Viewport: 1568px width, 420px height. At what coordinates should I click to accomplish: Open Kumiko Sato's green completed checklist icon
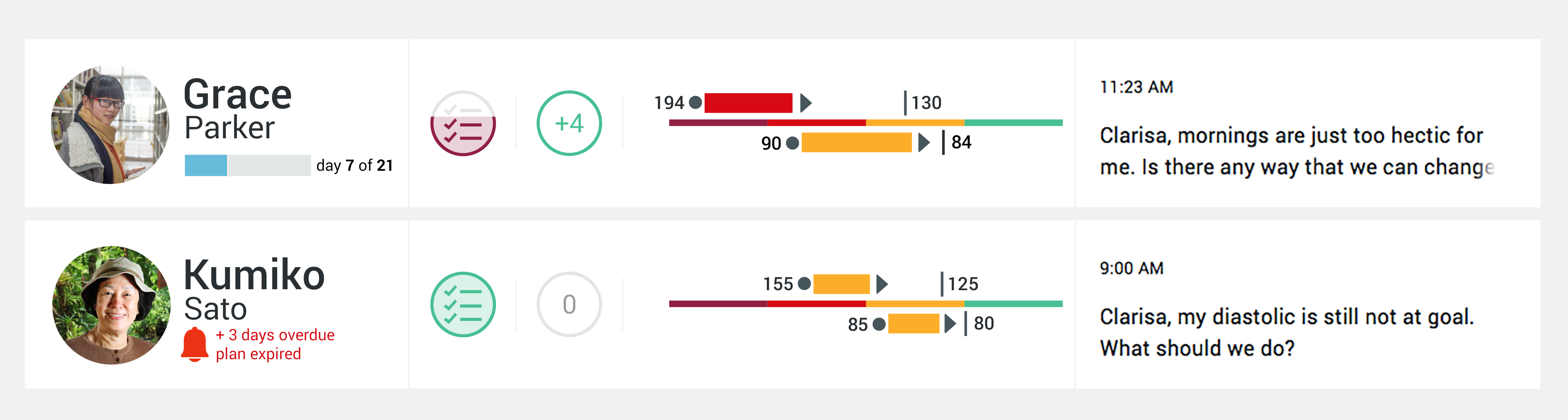463,304
